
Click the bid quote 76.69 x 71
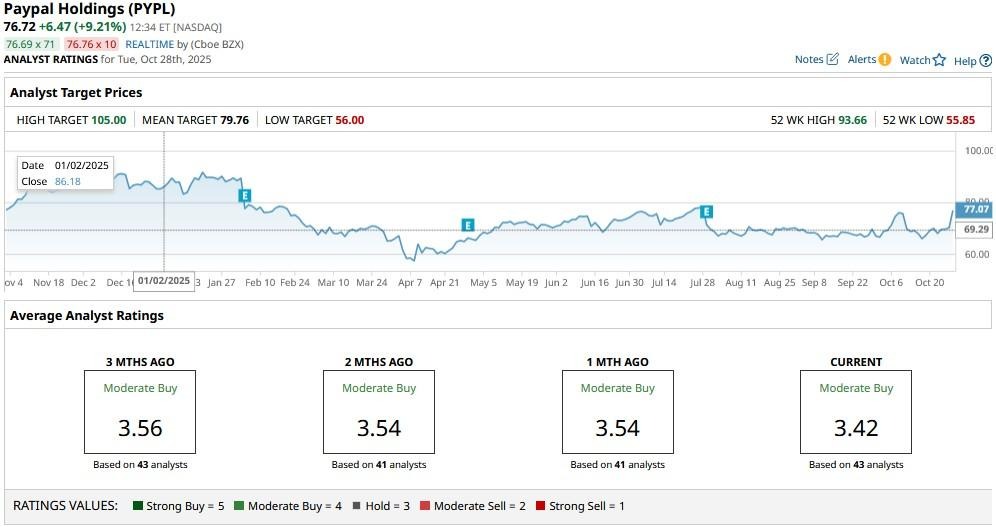(x=30, y=44)
